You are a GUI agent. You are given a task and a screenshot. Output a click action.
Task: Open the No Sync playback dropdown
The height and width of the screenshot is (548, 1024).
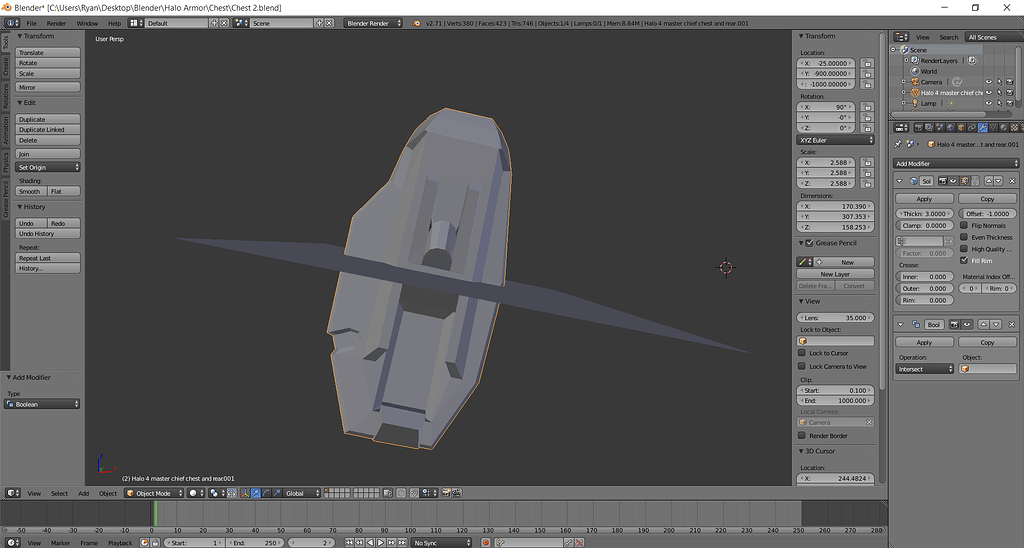click(x=441, y=543)
